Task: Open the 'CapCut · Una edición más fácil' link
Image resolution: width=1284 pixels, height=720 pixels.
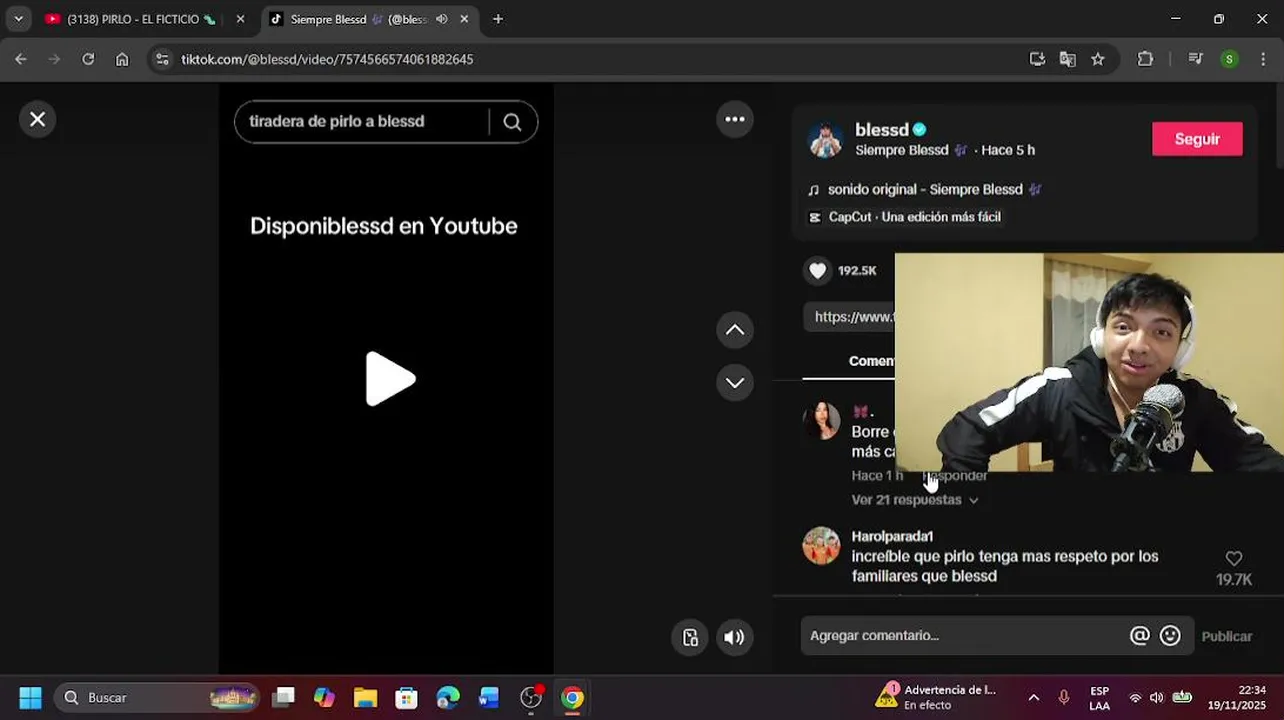Action: point(905,217)
